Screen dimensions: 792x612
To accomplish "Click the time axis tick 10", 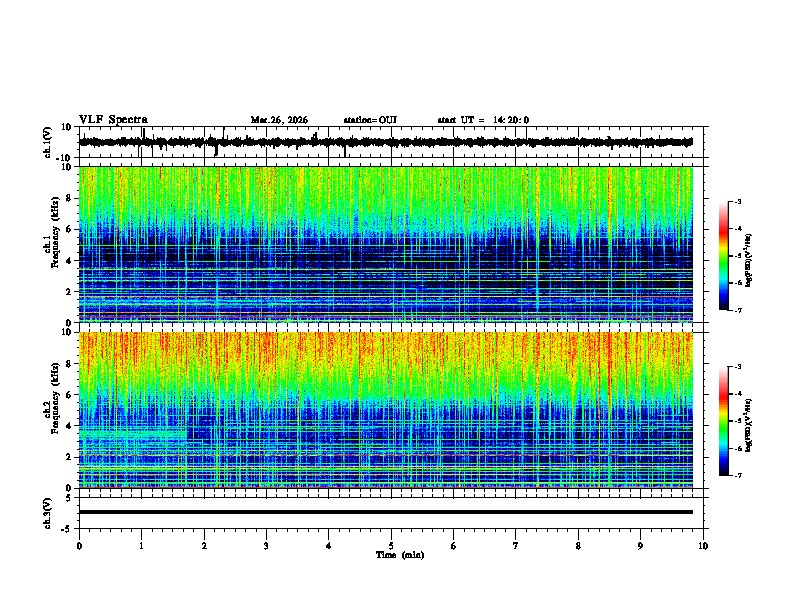I will (703, 546).
